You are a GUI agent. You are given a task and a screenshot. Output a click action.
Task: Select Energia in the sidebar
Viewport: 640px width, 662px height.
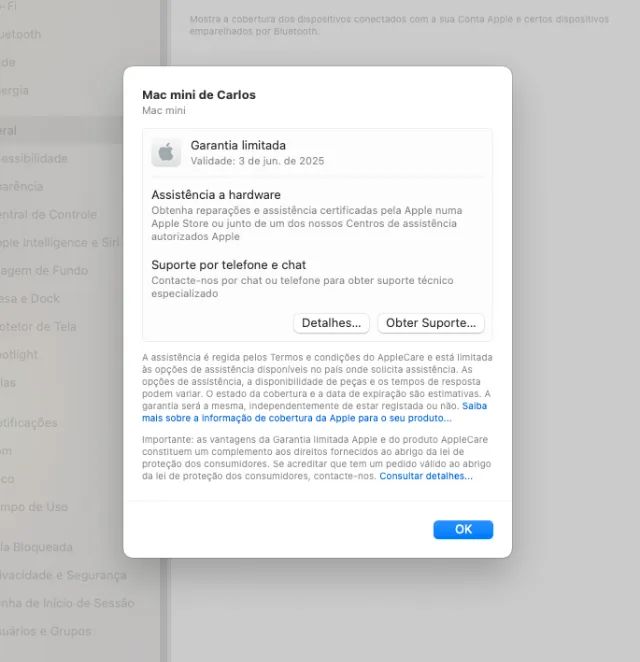[14, 90]
